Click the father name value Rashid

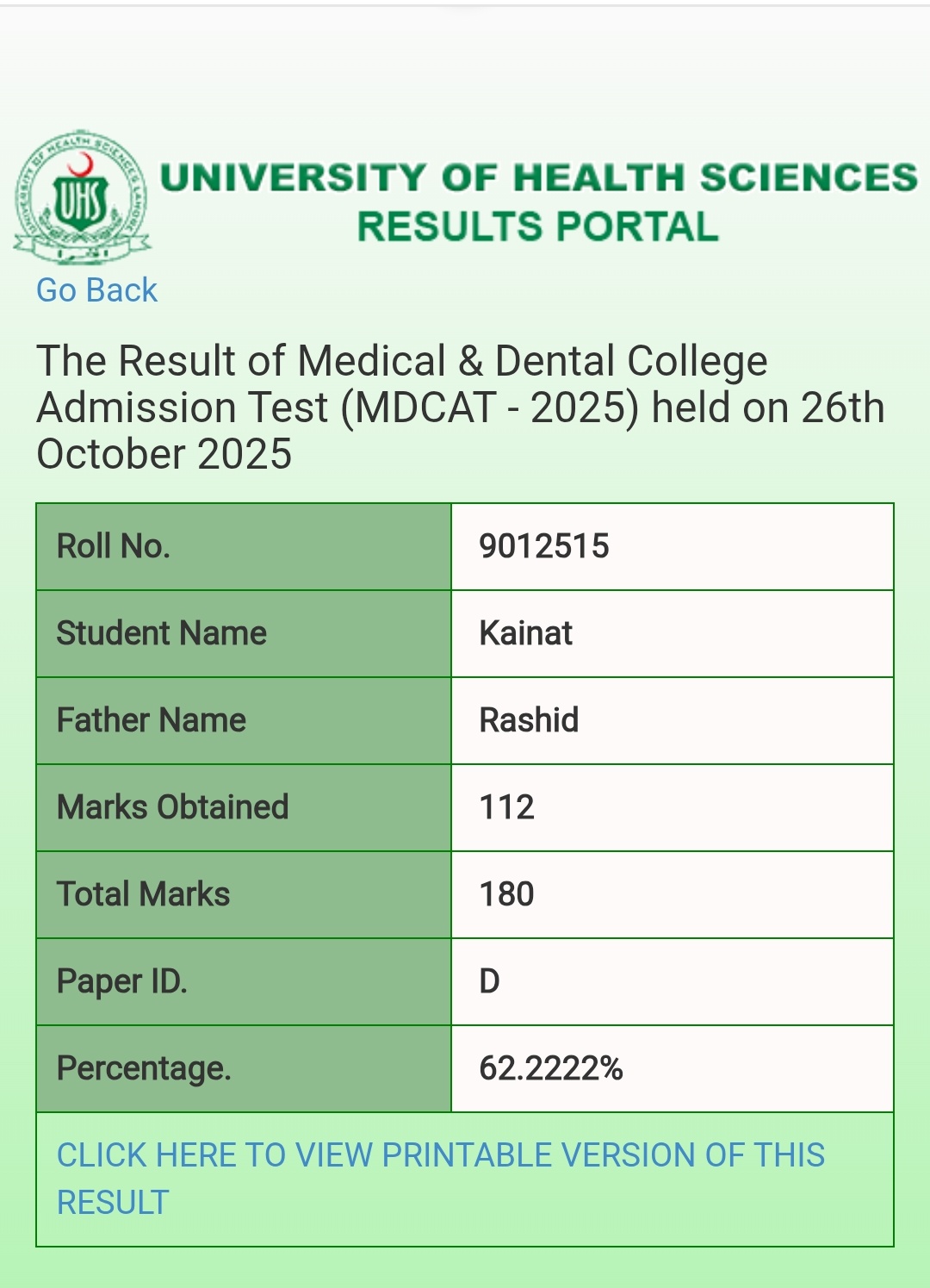click(529, 720)
